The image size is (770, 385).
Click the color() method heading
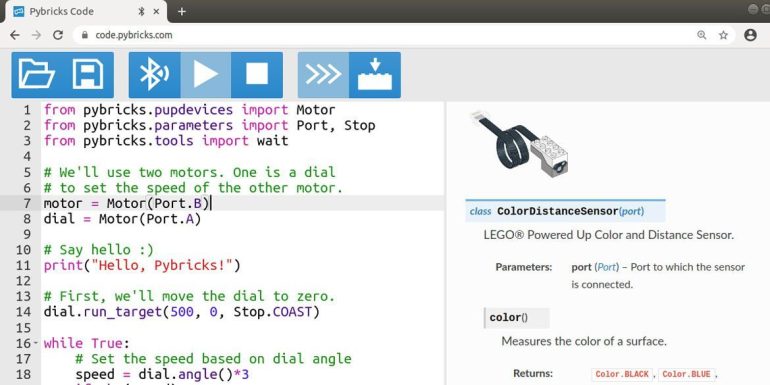[x=517, y=318]
